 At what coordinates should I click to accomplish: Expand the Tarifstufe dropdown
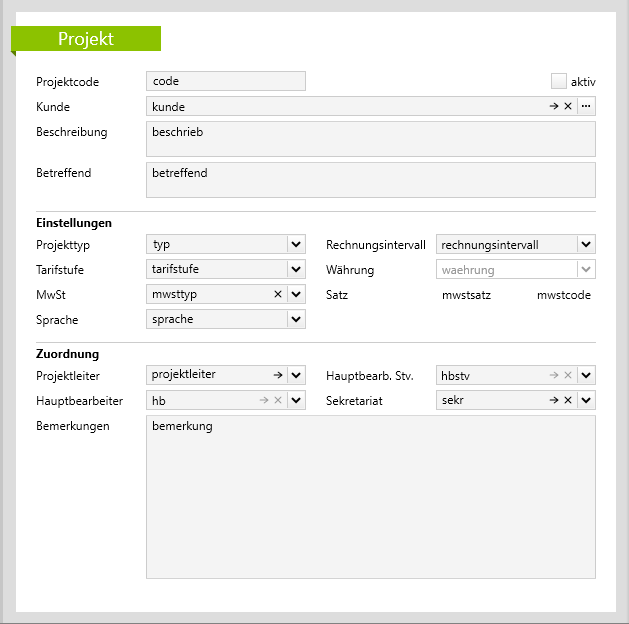point(296,269)
